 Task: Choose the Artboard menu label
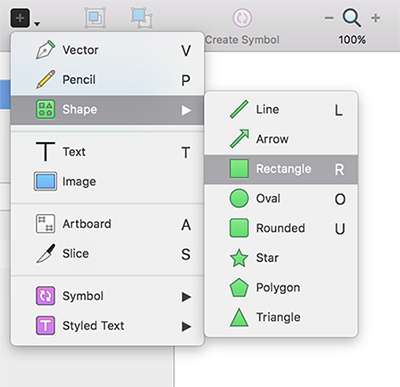coord(87,224)
